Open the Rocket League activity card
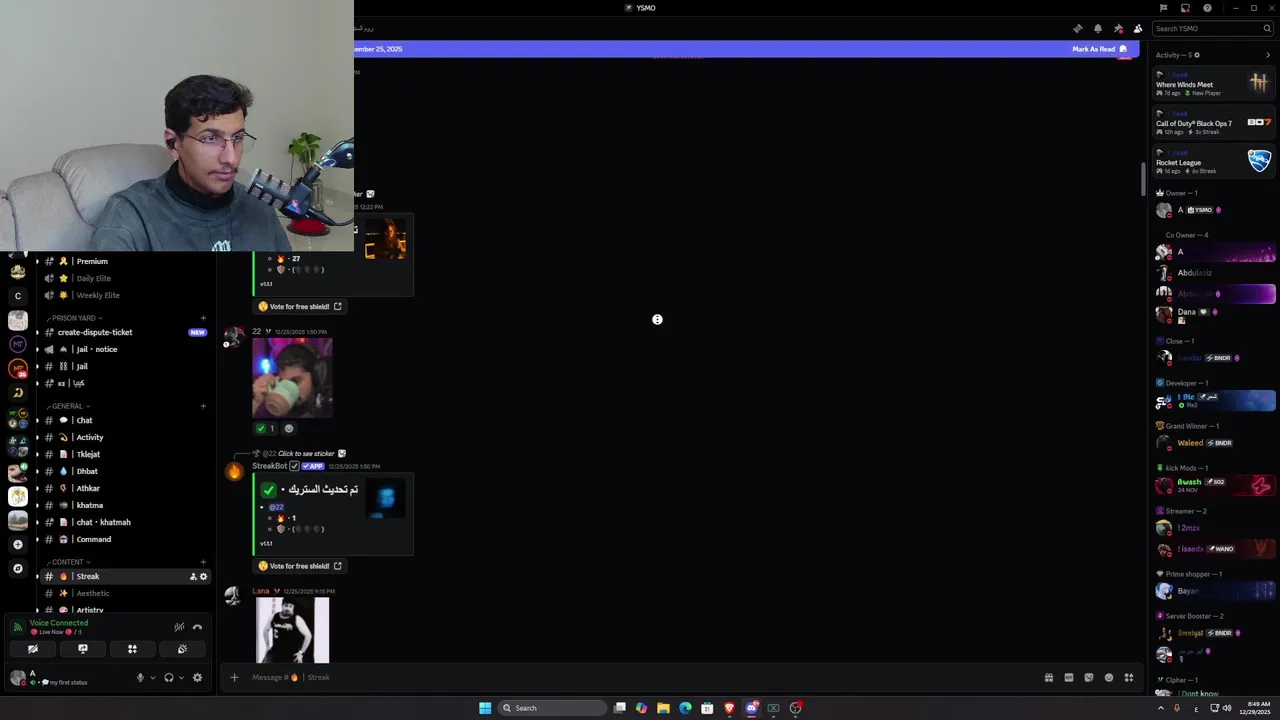The image size is (1280, 720). pyautogui.click(x=1213, y=162)
